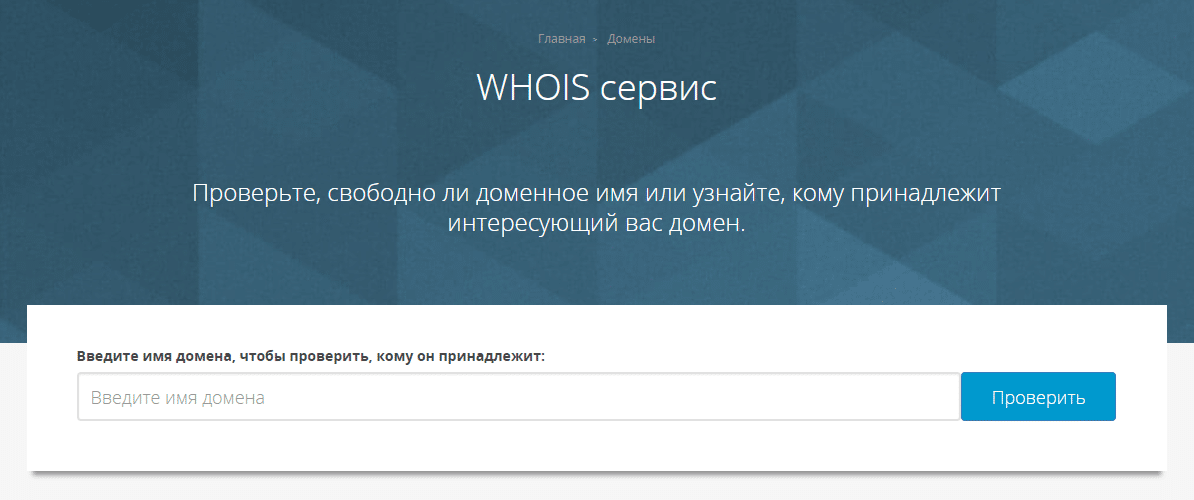Click the 'Проверьте, свободно ли доменное имя' description text

coord(596,209)
